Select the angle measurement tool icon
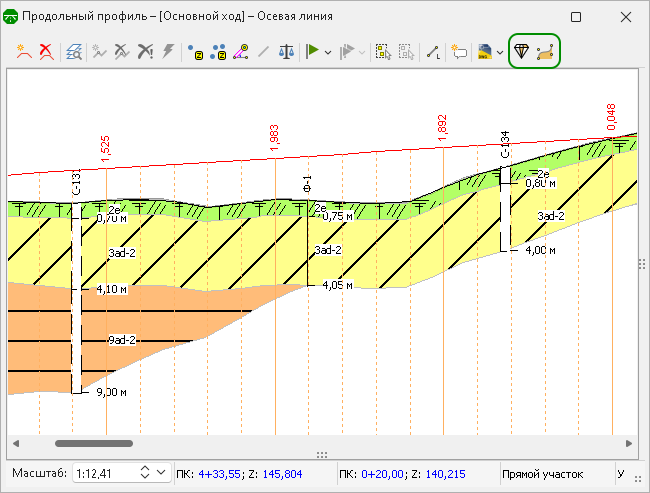The height and width of the screenshot is (493, 650). [x=241, y=51]
